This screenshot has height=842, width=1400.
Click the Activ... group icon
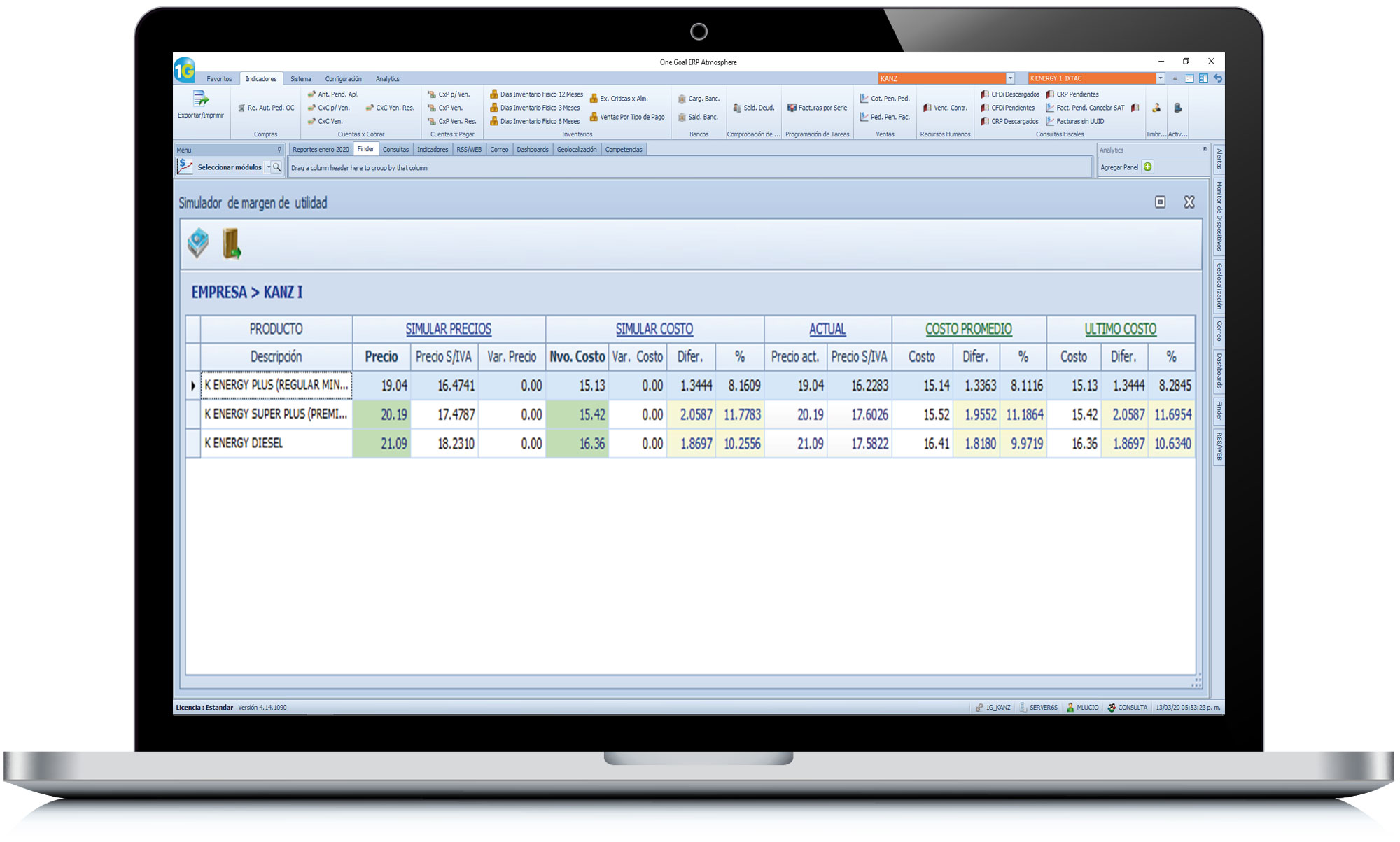pos(1178,108)
